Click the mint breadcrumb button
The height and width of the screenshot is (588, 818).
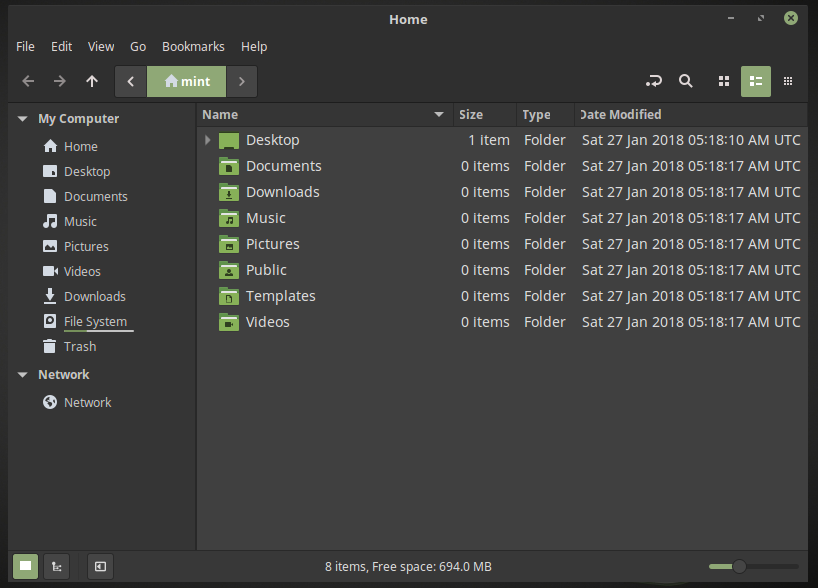[x=186, y=81]
